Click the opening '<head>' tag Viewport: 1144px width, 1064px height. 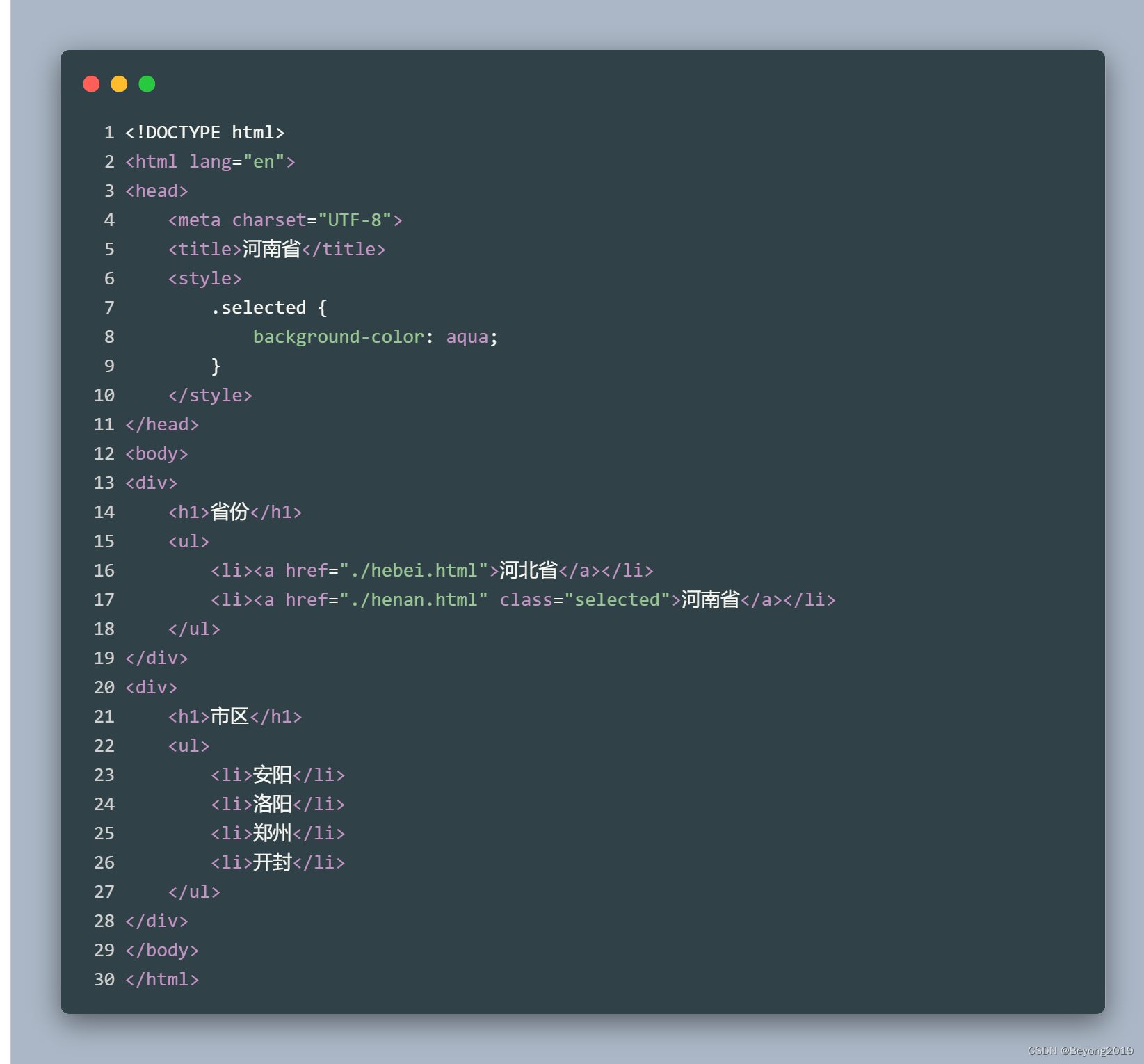[x=156, y=191]
